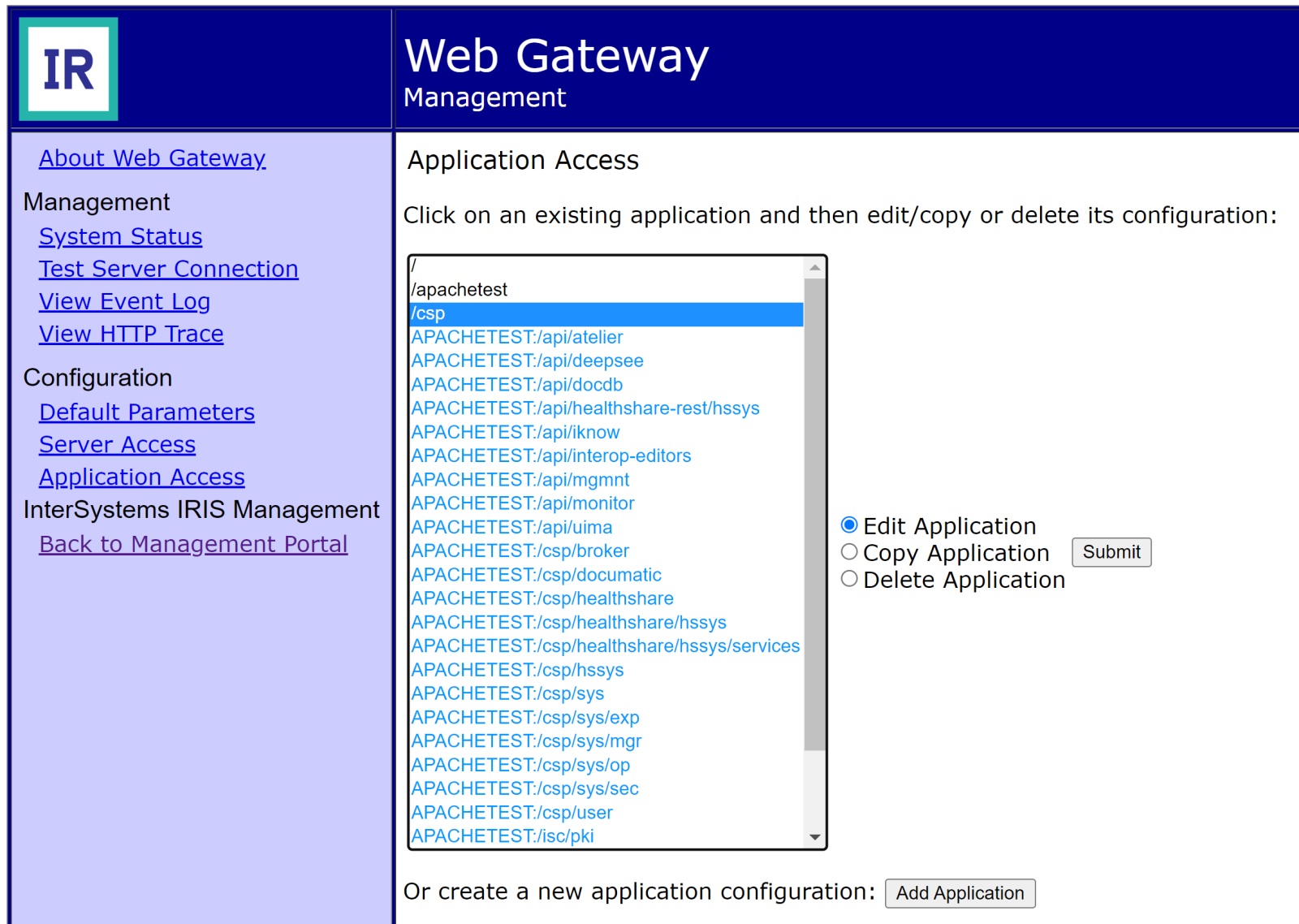Select APACHETEST:/api/atelier in the list
Image resolution: width=1299 pixels, height=924 pixels.
(x=517, y=337)
